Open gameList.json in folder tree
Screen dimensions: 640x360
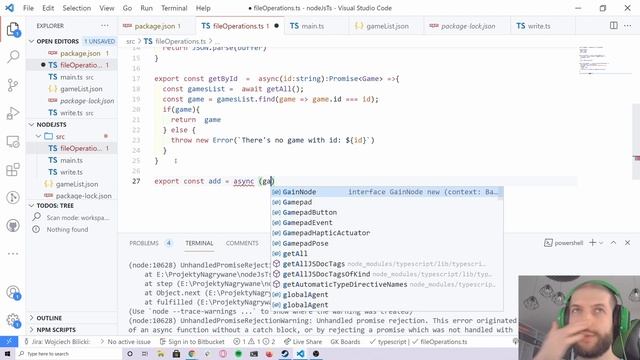[71, 184]
